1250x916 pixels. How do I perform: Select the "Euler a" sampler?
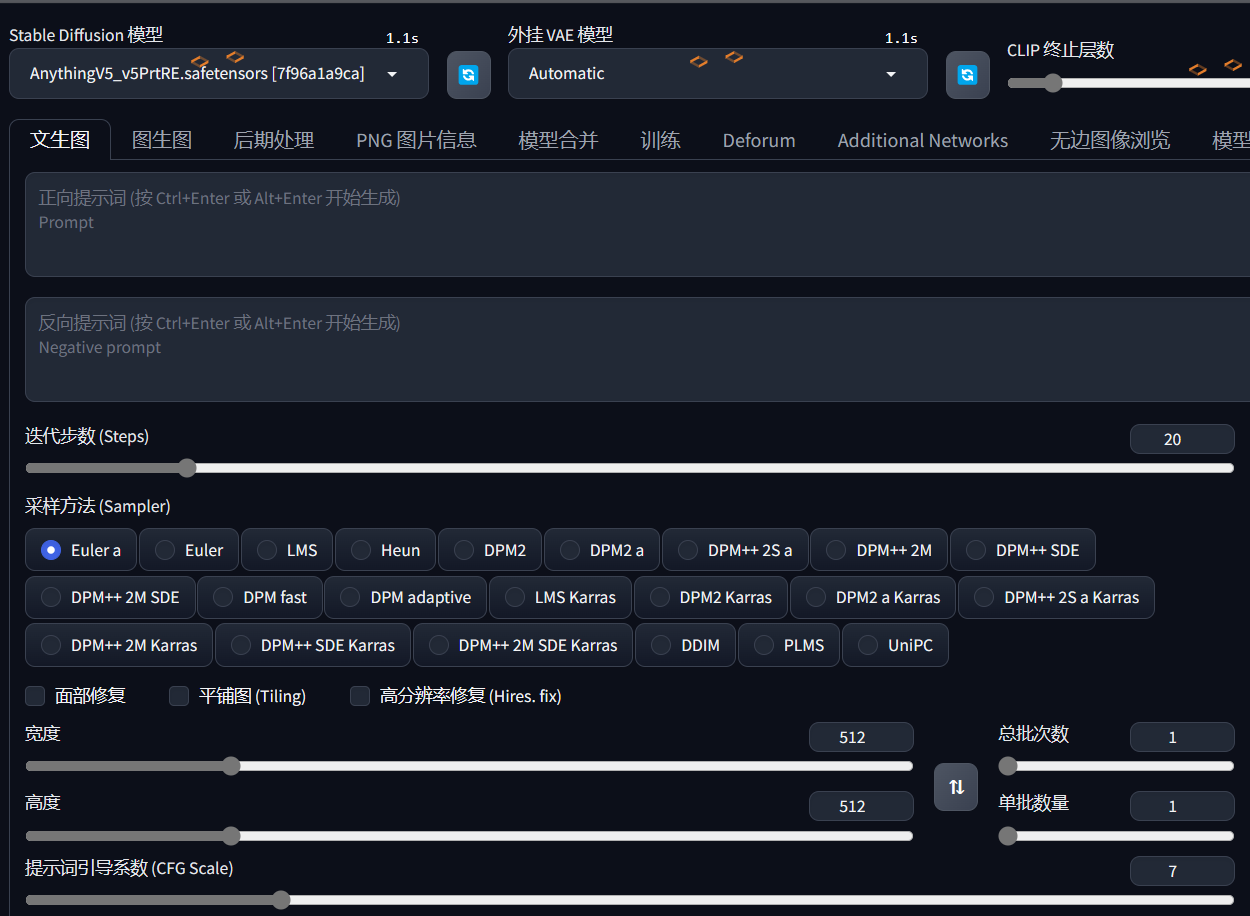click(x=81, y=550)
